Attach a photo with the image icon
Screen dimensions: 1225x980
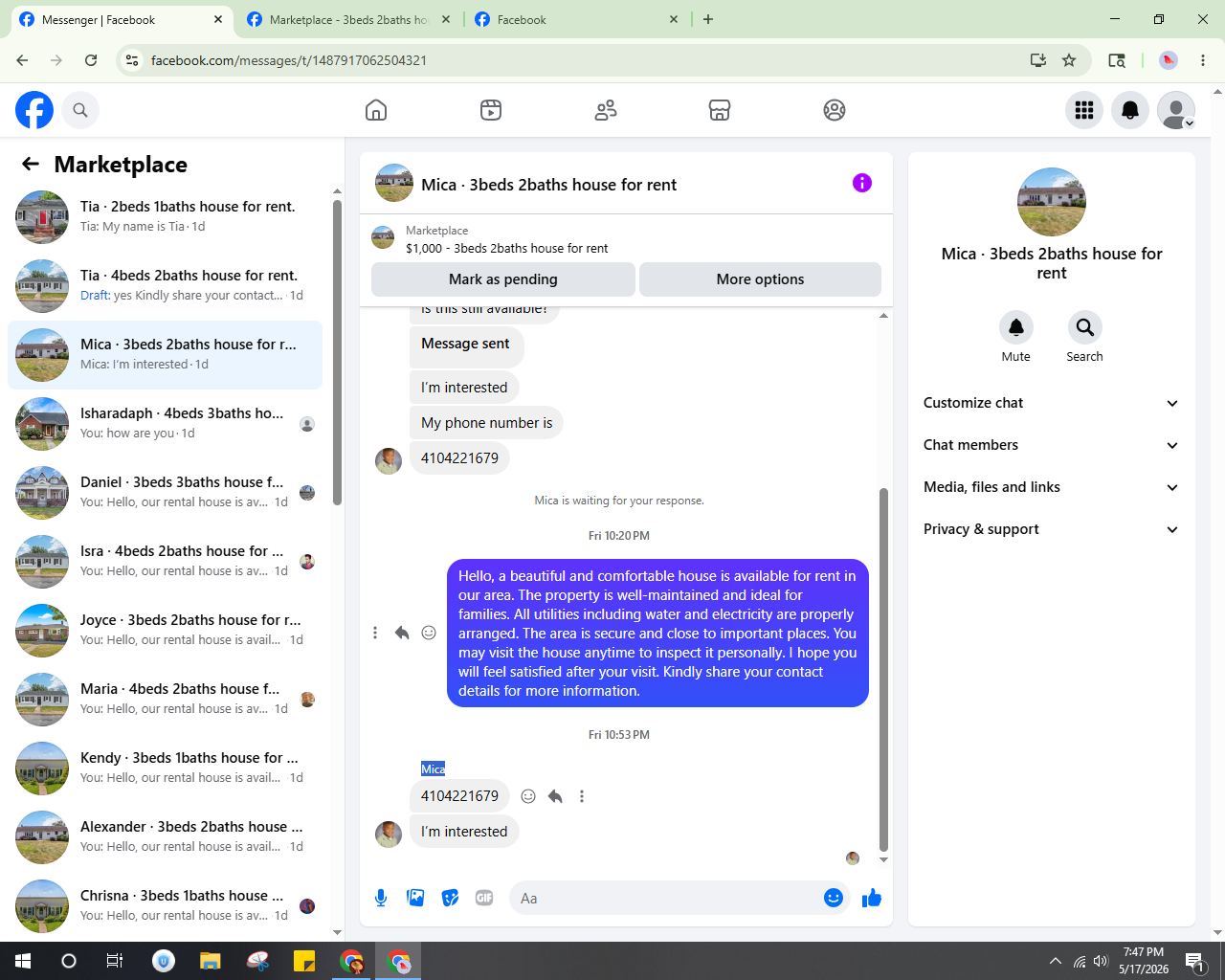click(x=415, y=898)
